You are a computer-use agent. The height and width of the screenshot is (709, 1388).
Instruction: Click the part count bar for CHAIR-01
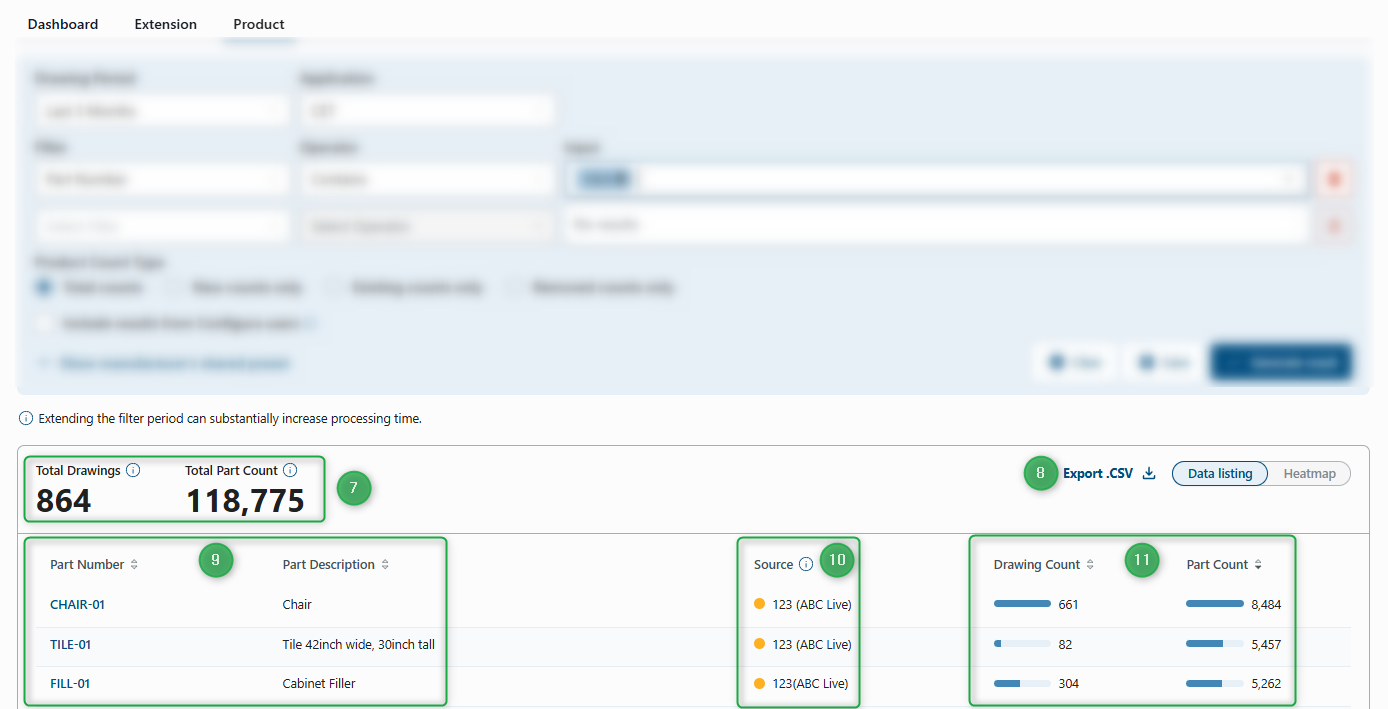[x=1214, y=604]
